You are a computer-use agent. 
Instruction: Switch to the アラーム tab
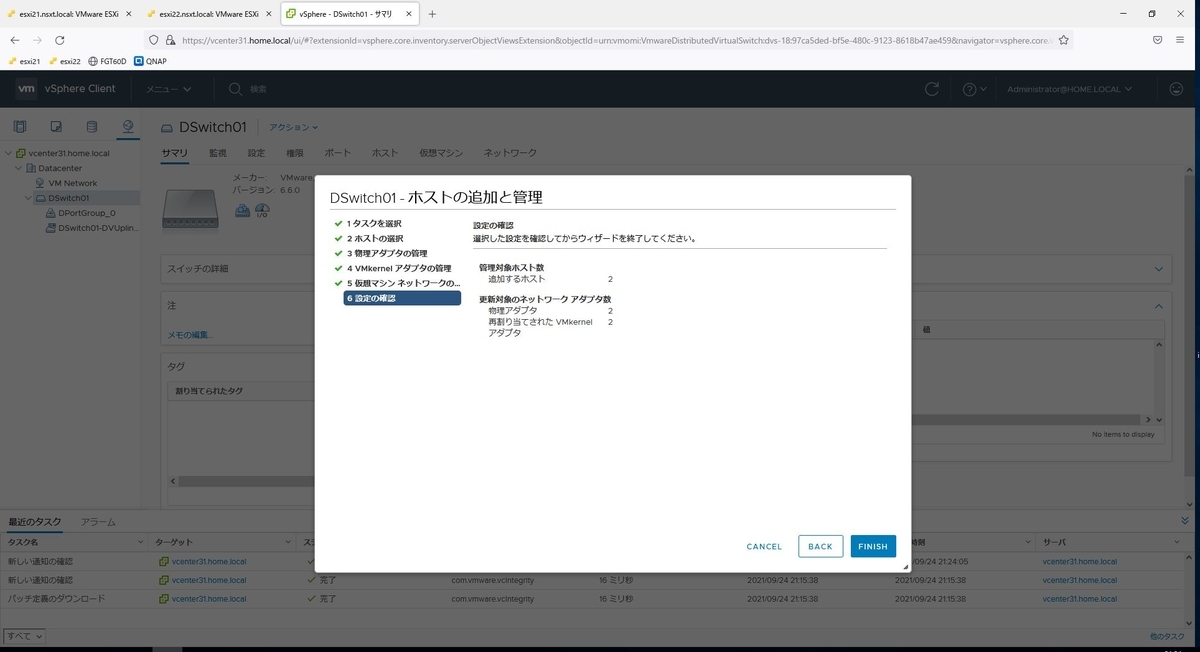(x=98, y=522)
